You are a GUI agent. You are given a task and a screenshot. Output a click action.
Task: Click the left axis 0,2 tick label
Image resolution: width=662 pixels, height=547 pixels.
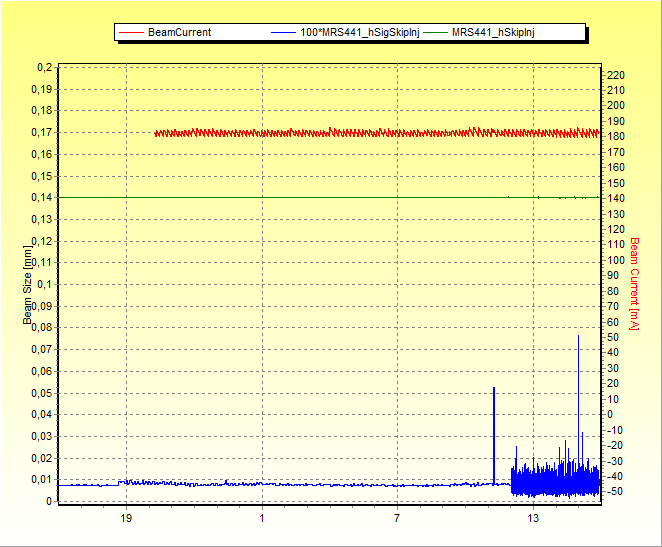(44, 67)
